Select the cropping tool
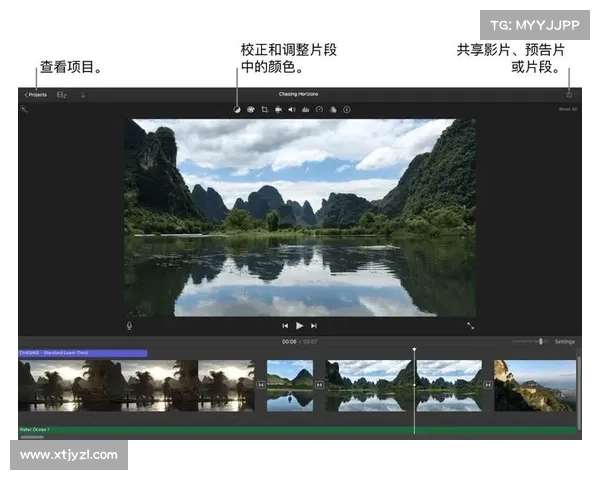The image size is (600, 480). pyautogui.click(x=264, y=110)
